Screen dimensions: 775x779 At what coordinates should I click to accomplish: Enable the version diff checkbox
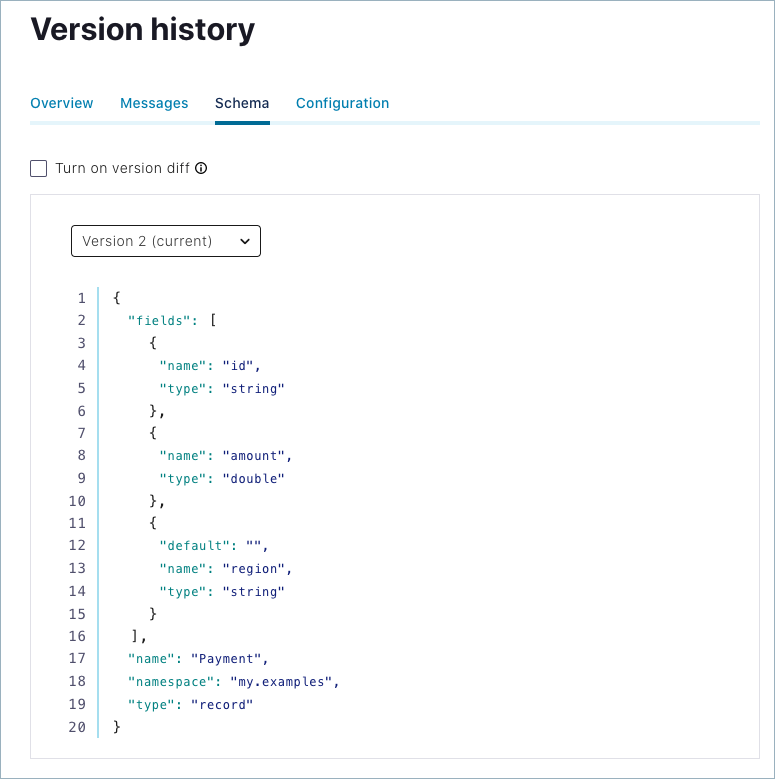click(39, 168)
